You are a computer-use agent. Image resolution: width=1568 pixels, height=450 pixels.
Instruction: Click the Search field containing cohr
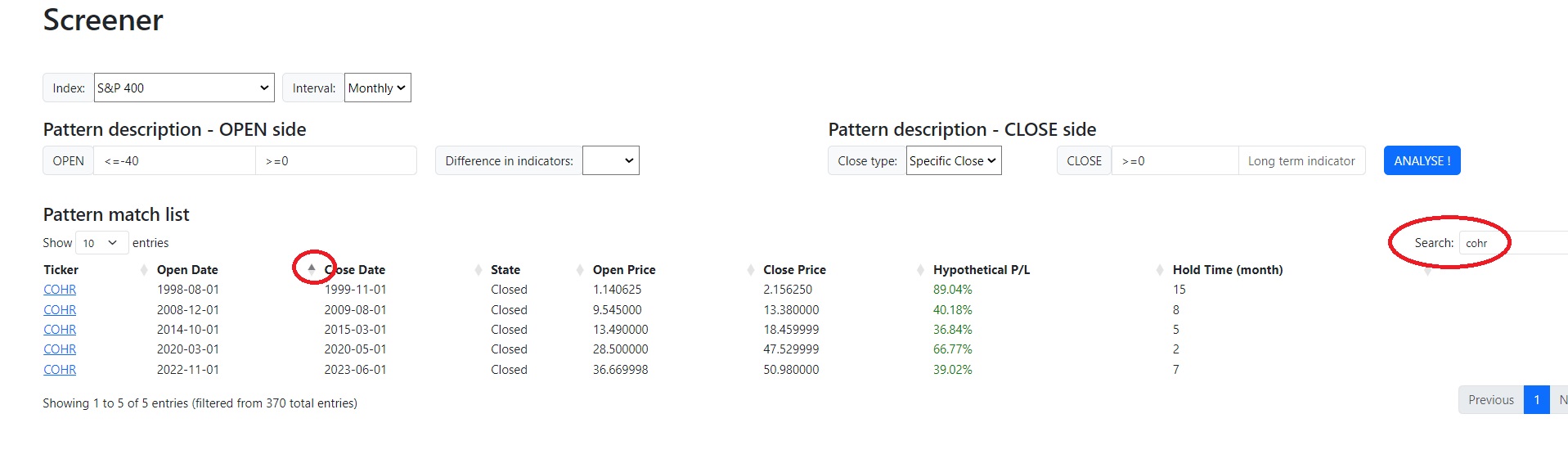click(1513, 243)
